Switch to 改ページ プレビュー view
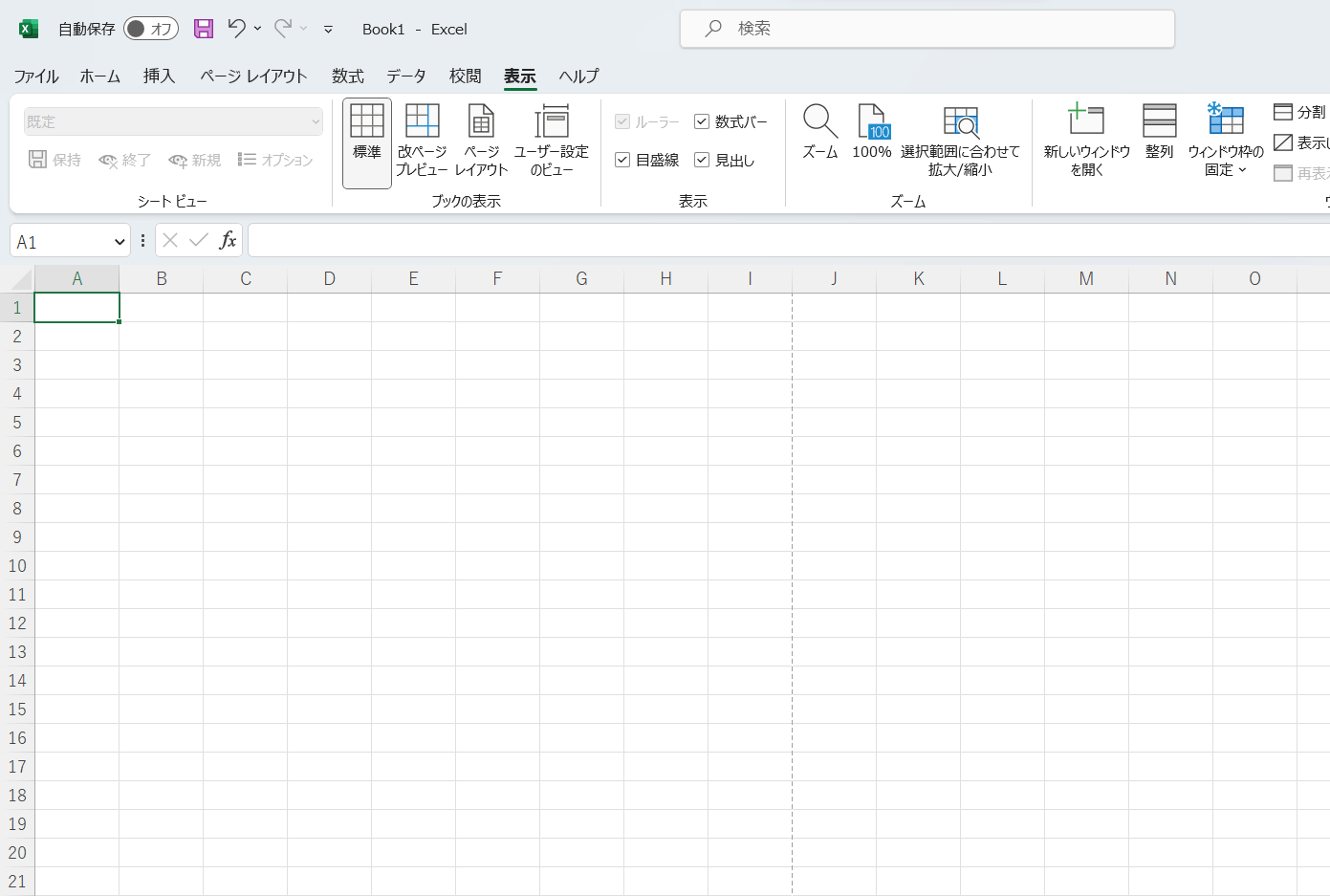The height and width of the screenshot is (896, 1330). tap(422, 142)
